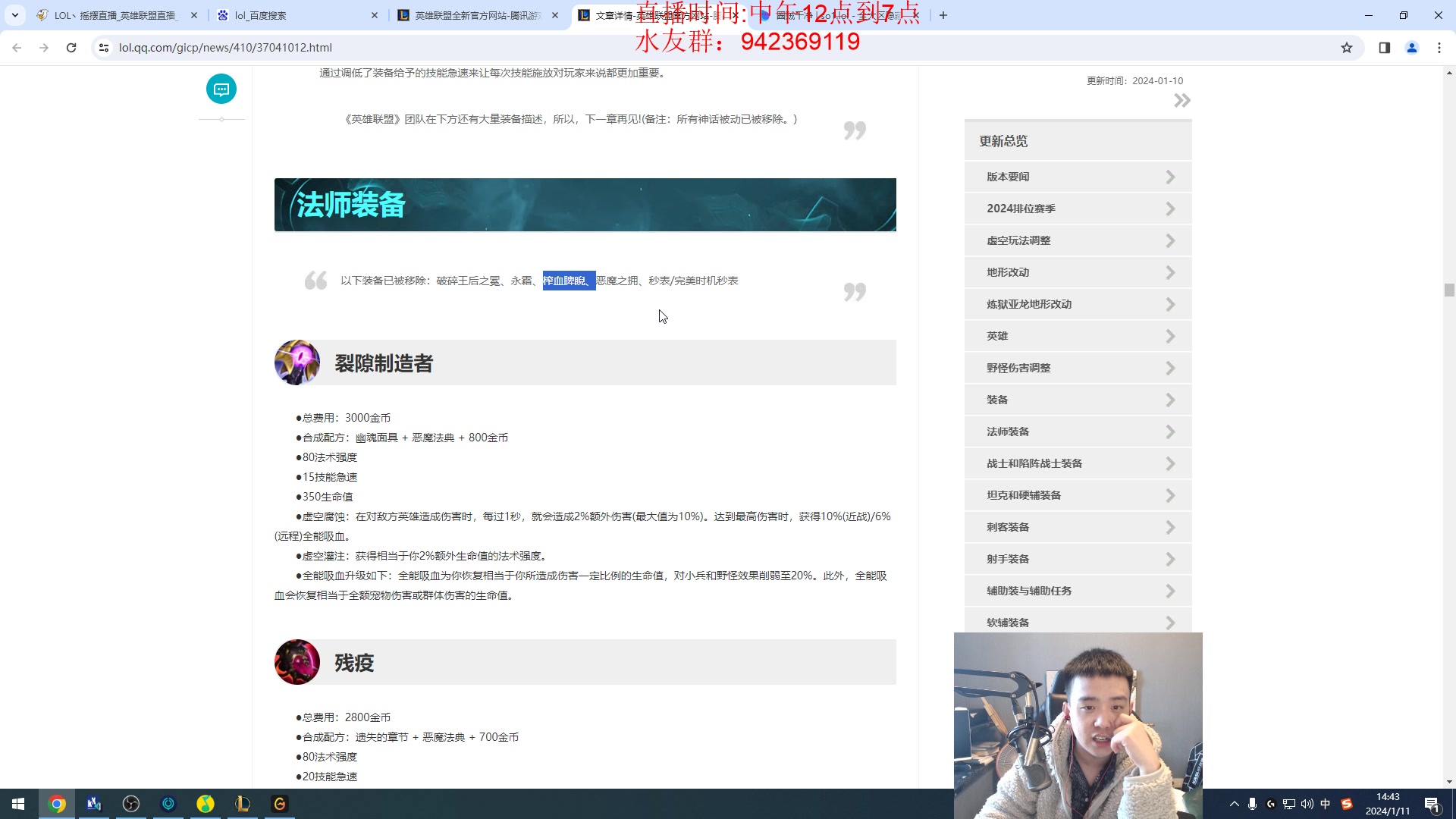Viewport: 1456px width, 819px height.
Task: Click the scrollbar down arrow
Action: (x=1449, y=782)
